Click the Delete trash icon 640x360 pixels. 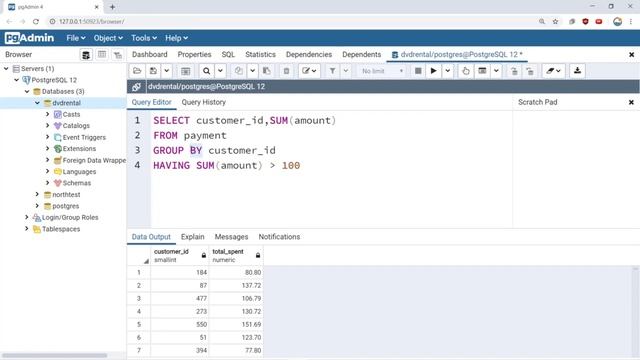point(286,71)
